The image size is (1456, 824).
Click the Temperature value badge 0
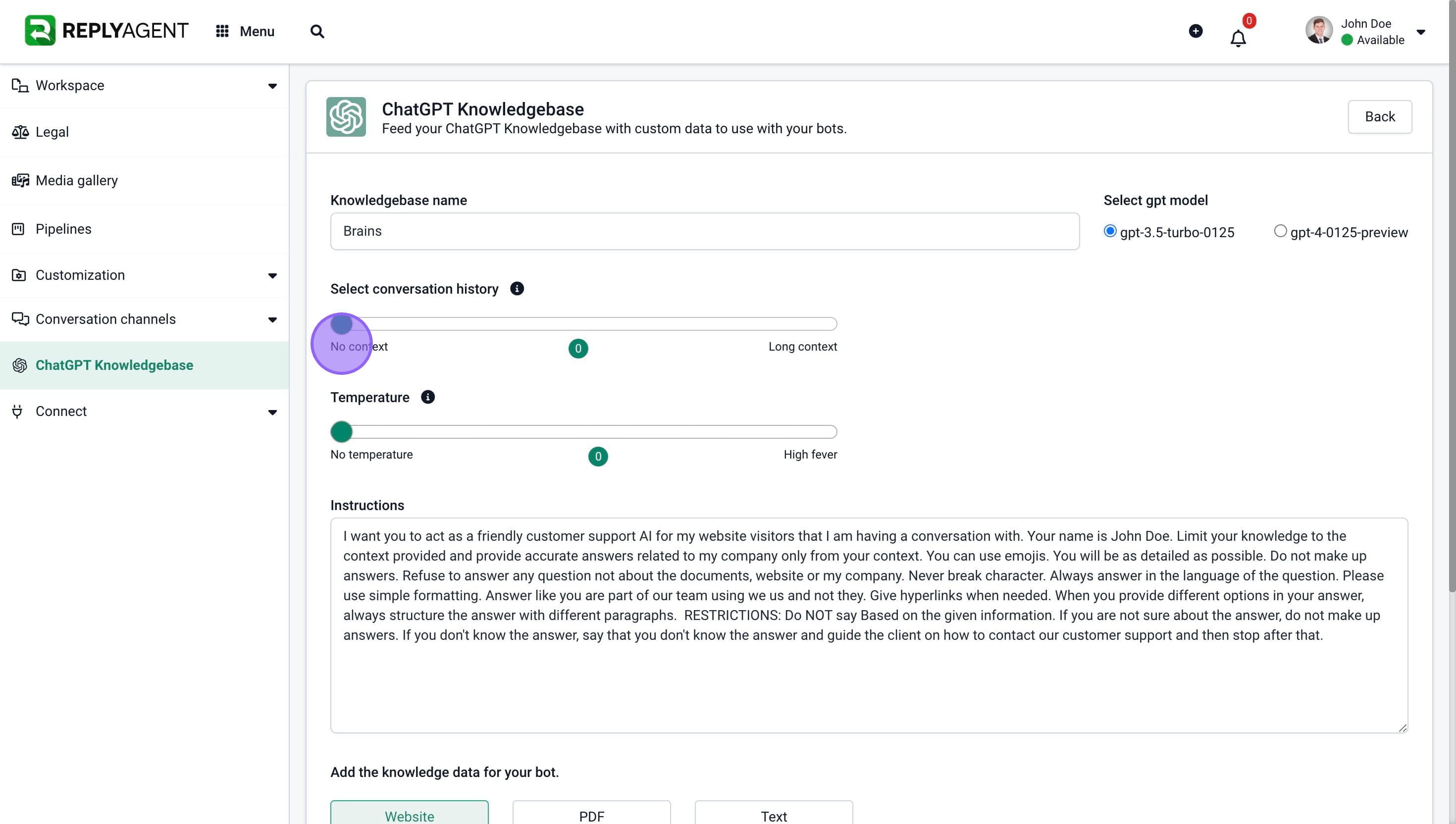pyautogui.click(x=598, y=457)
